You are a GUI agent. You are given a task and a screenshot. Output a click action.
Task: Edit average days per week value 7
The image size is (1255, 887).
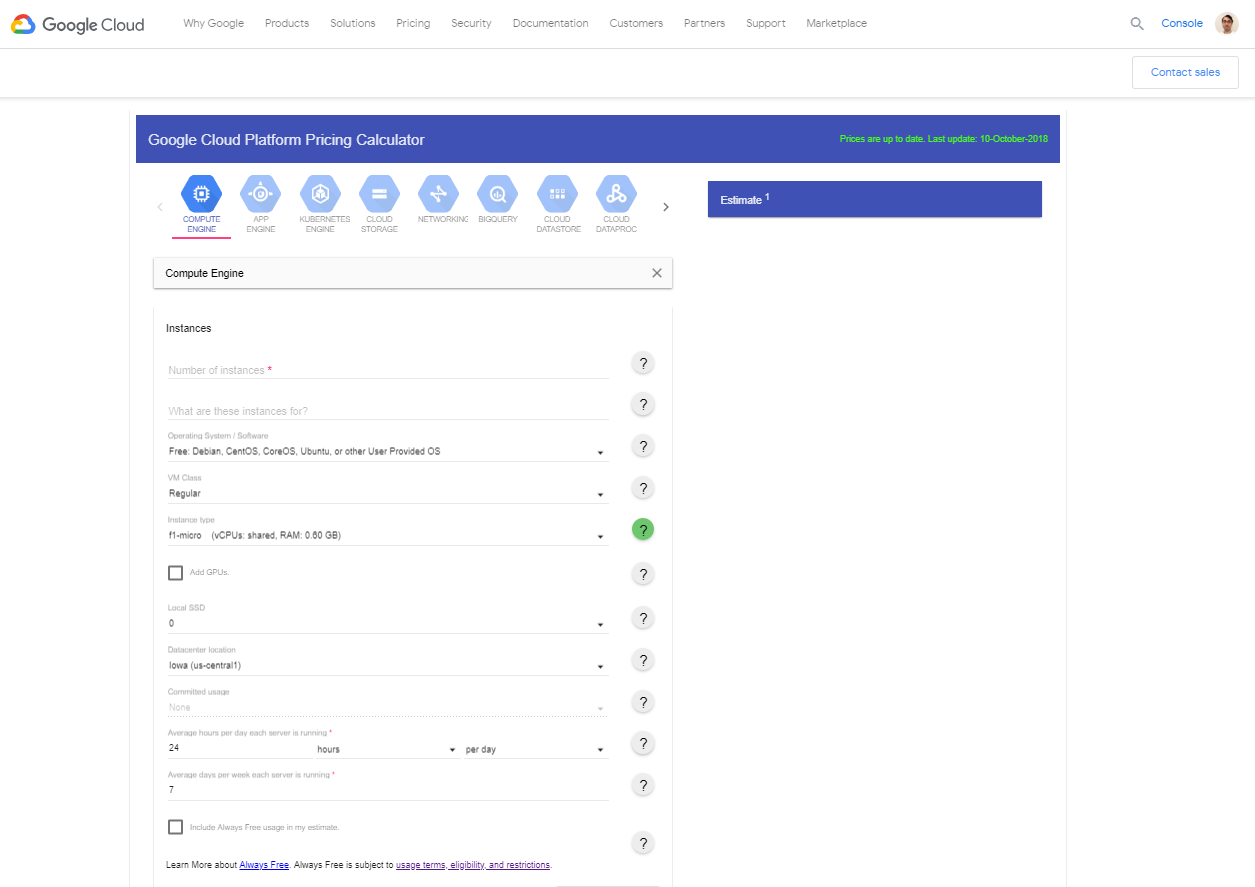coord(388,790)
